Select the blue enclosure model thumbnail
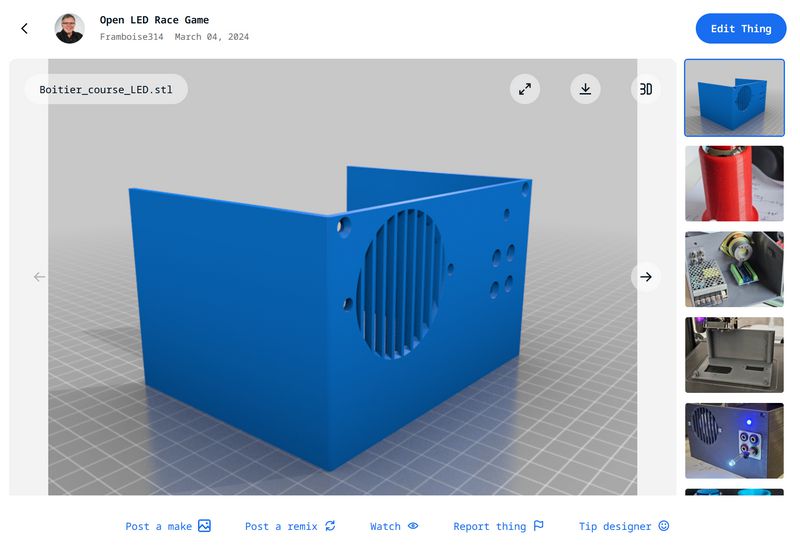Screen dimensions: 800x547 pyautogui.click(x=734, y=98)
